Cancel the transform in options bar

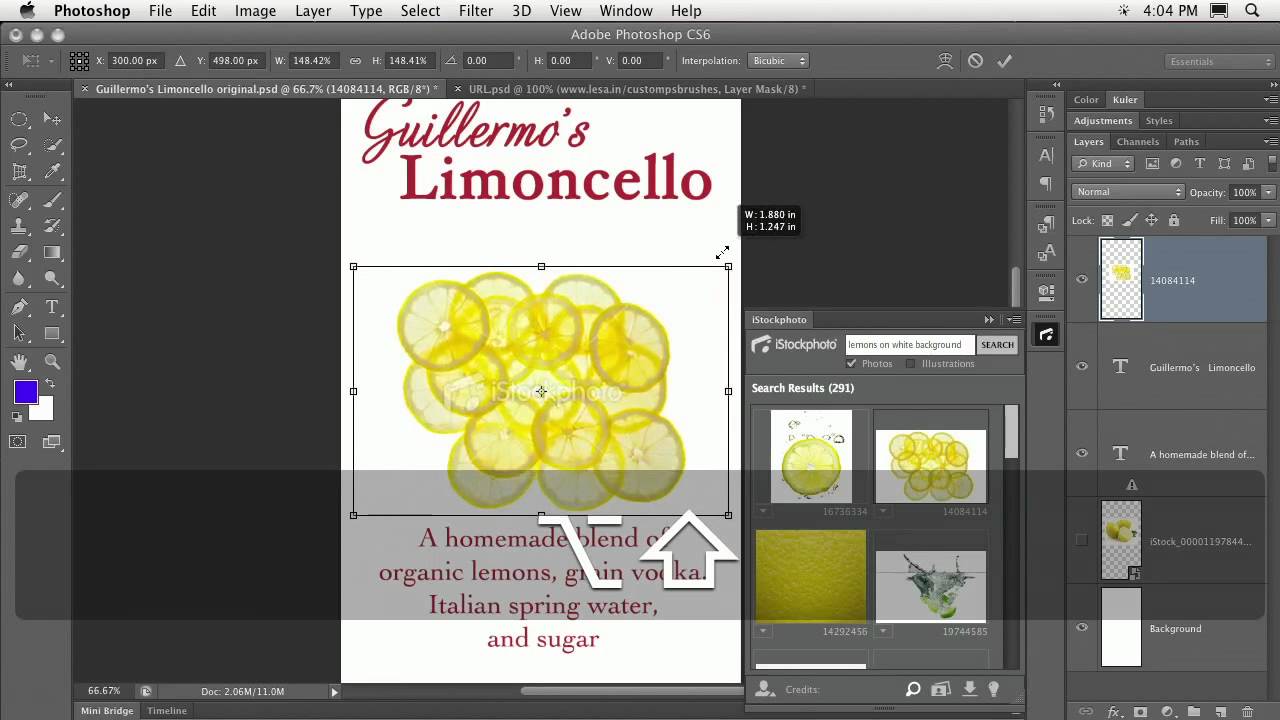[x=975, y=61]
